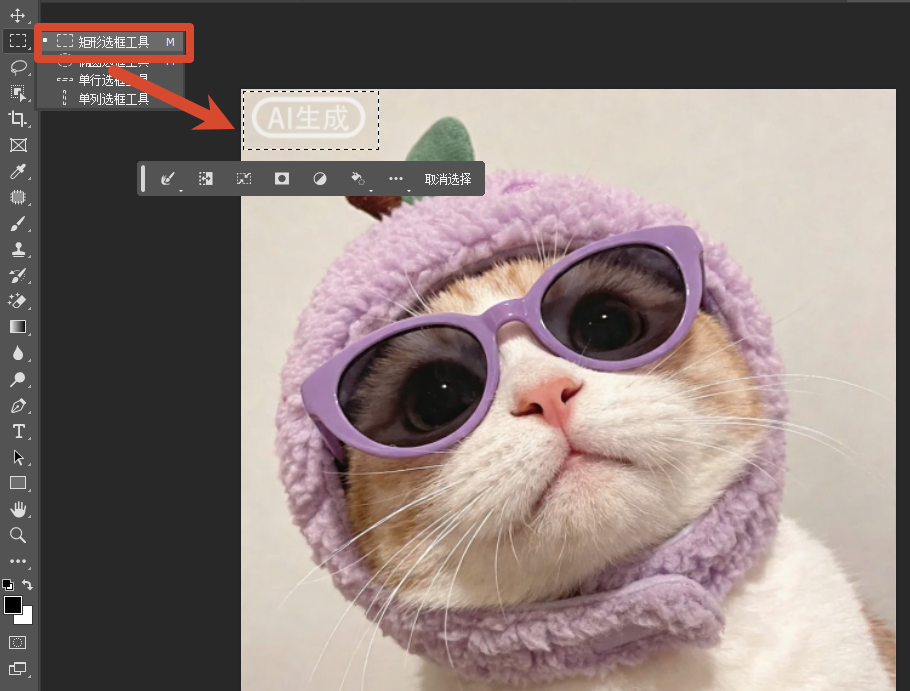
Task: Toggle Quick Mask mode
Action: coord(18,642)
